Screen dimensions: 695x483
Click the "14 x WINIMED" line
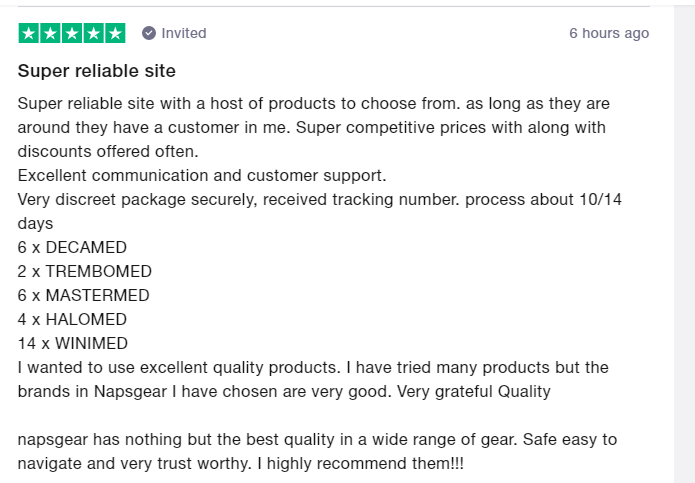(74, 343)
